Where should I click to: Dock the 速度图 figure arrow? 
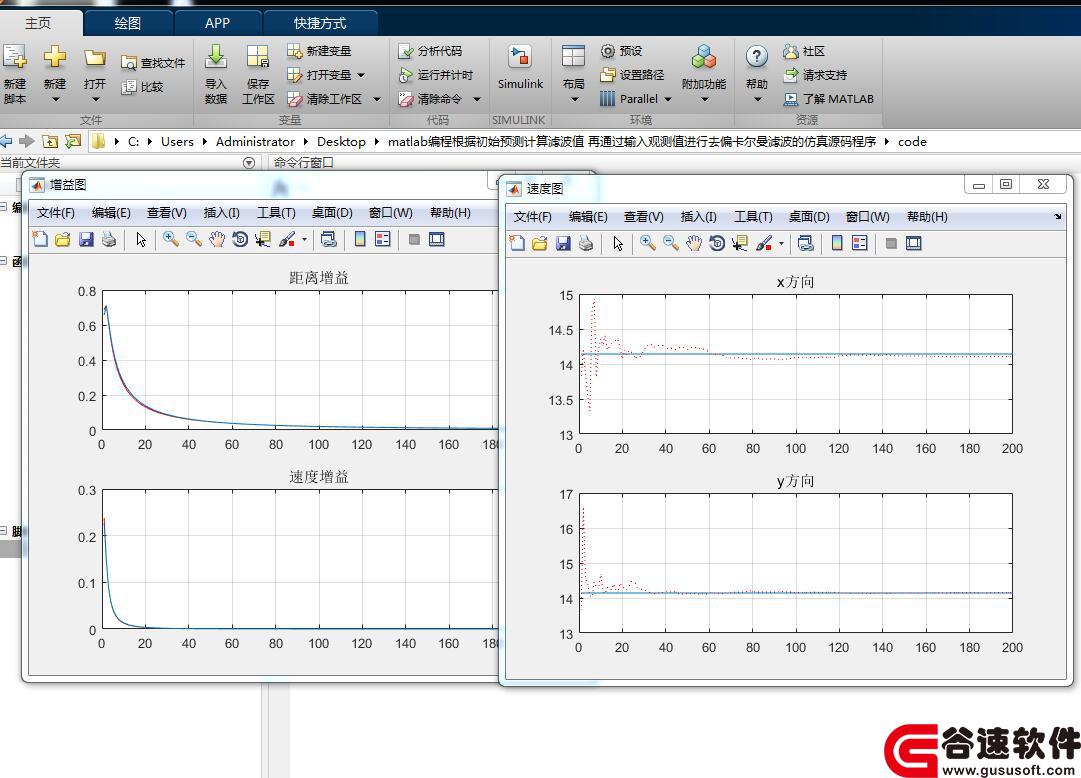1058,217
